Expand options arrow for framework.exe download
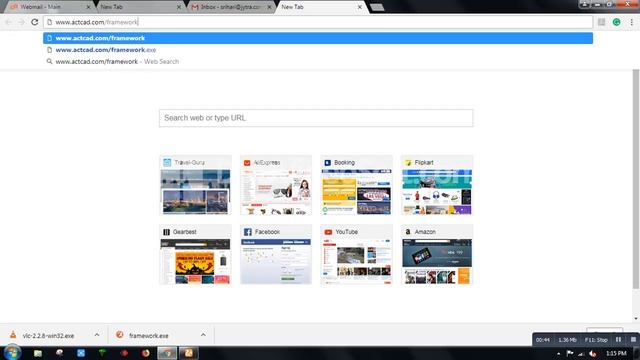640x360 pixels. (x=203, y=335)
